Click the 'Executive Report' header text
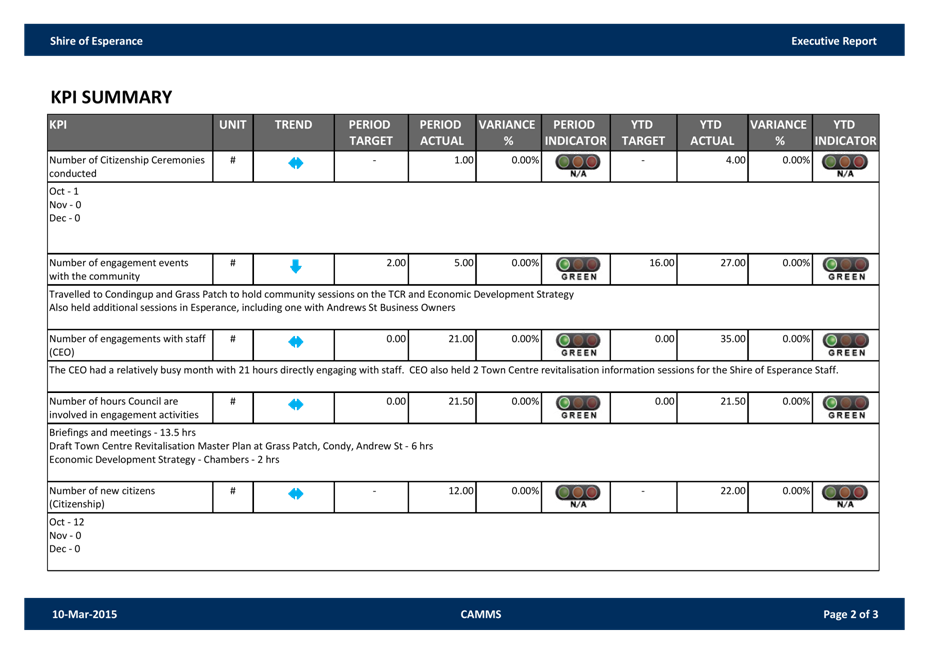Image resolution: width=928 pixels, height=657 pixels. tap(833, 41)
